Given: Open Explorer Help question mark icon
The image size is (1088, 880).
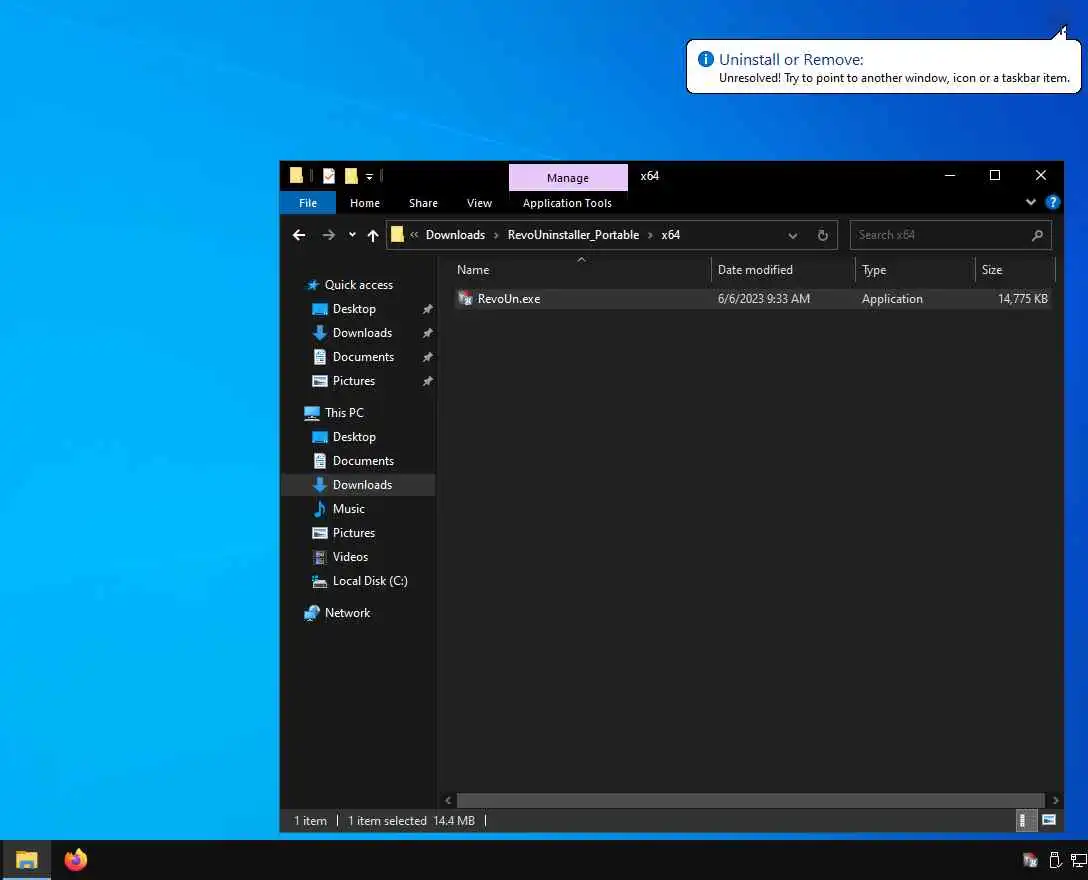Looking at the screenshot, I should pyautogui.click(x=1052, y=202).
